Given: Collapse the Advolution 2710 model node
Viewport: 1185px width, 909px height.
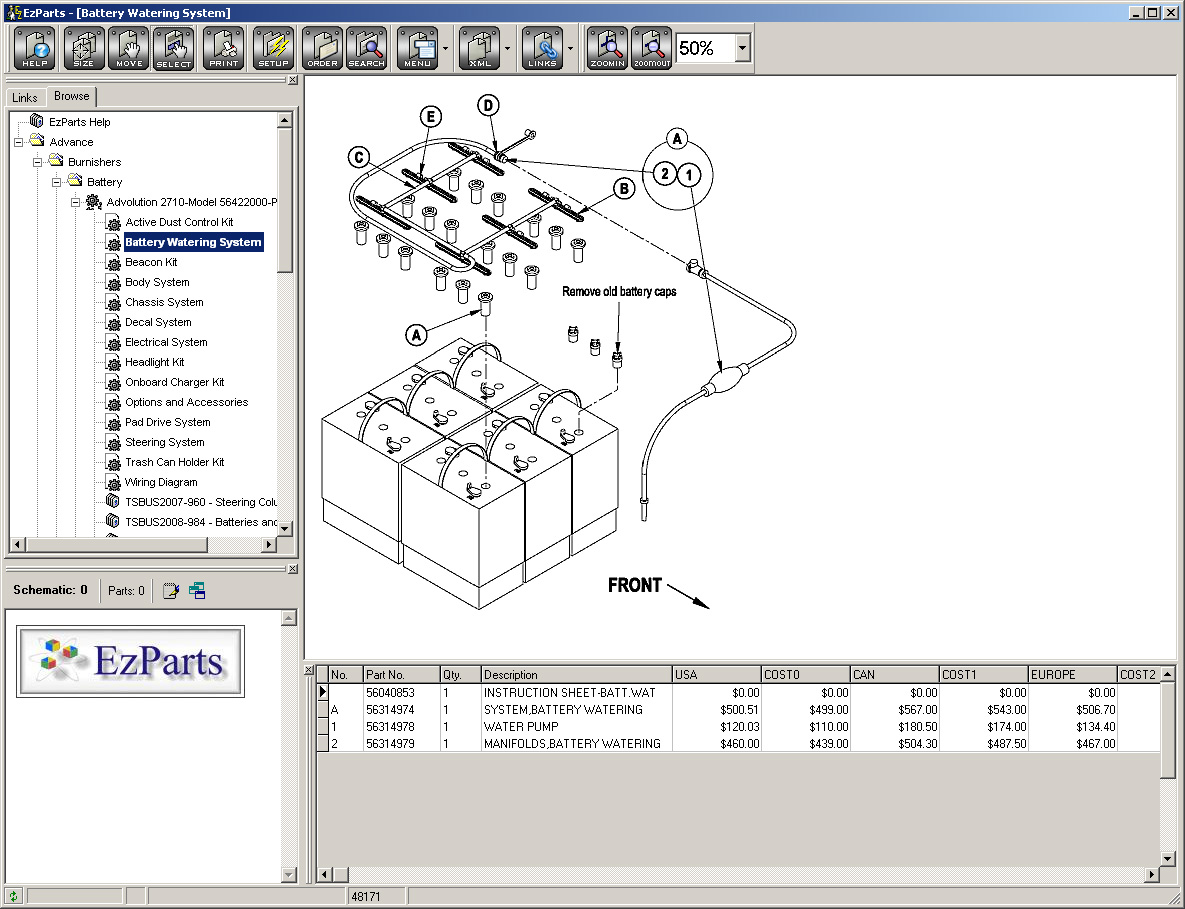Looking at the screenshot, I should click(75, 203).
